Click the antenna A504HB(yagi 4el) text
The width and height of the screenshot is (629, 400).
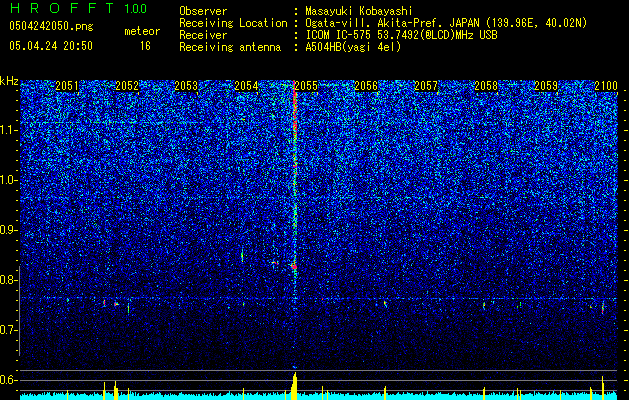[x=353, y=47]
